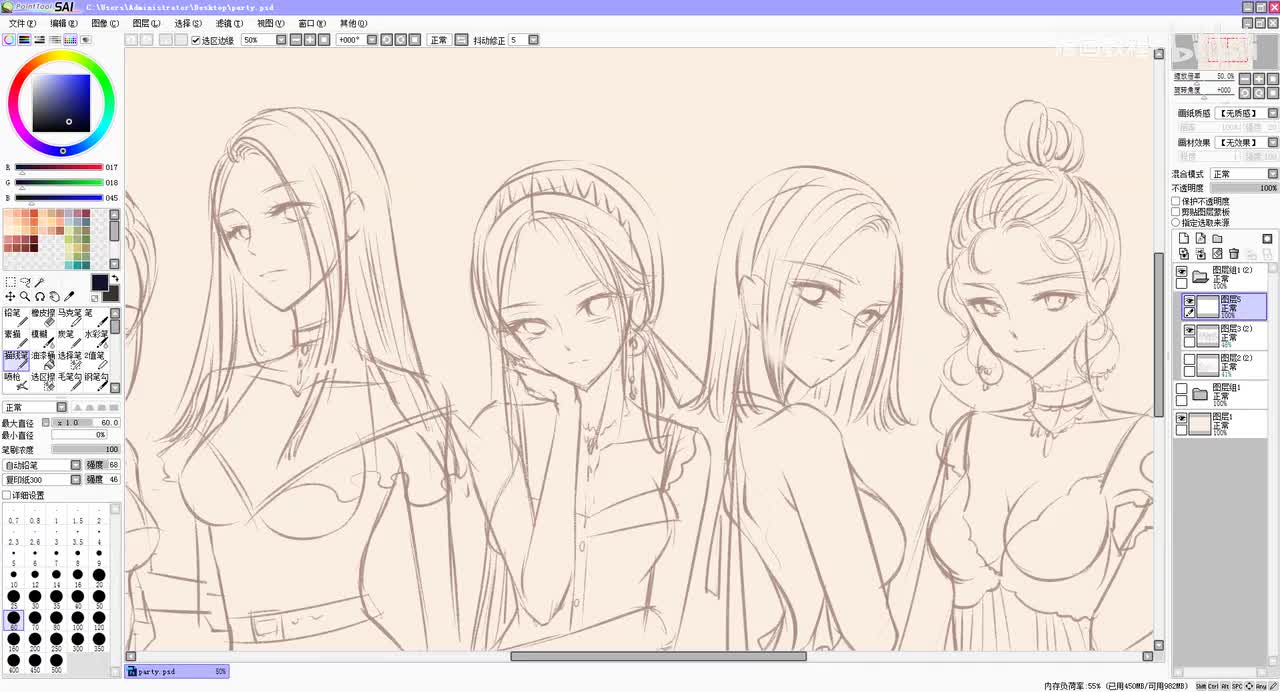1280x692 pixels.
Task: Open the 选择 (Select) menu
Action: (x=188, y=23)
